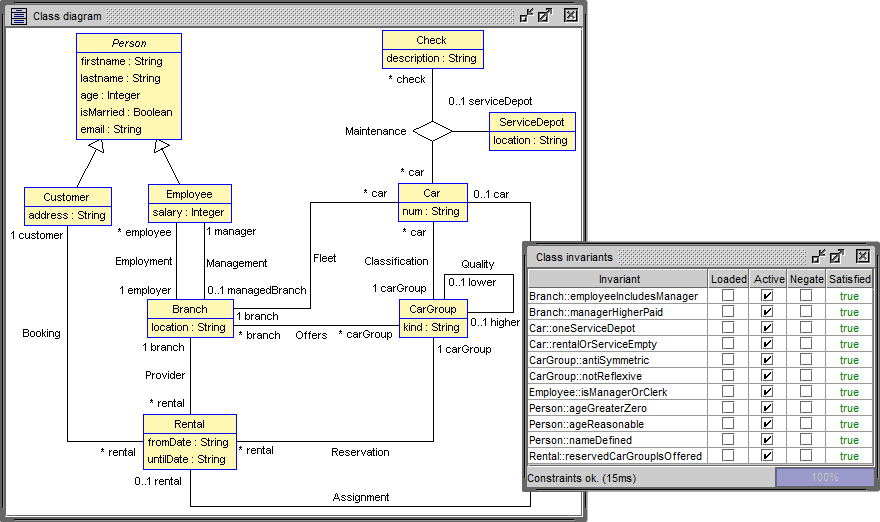Select the Maintenance association diamond
Screen dimensions: 880x522
tap(433, 131)
